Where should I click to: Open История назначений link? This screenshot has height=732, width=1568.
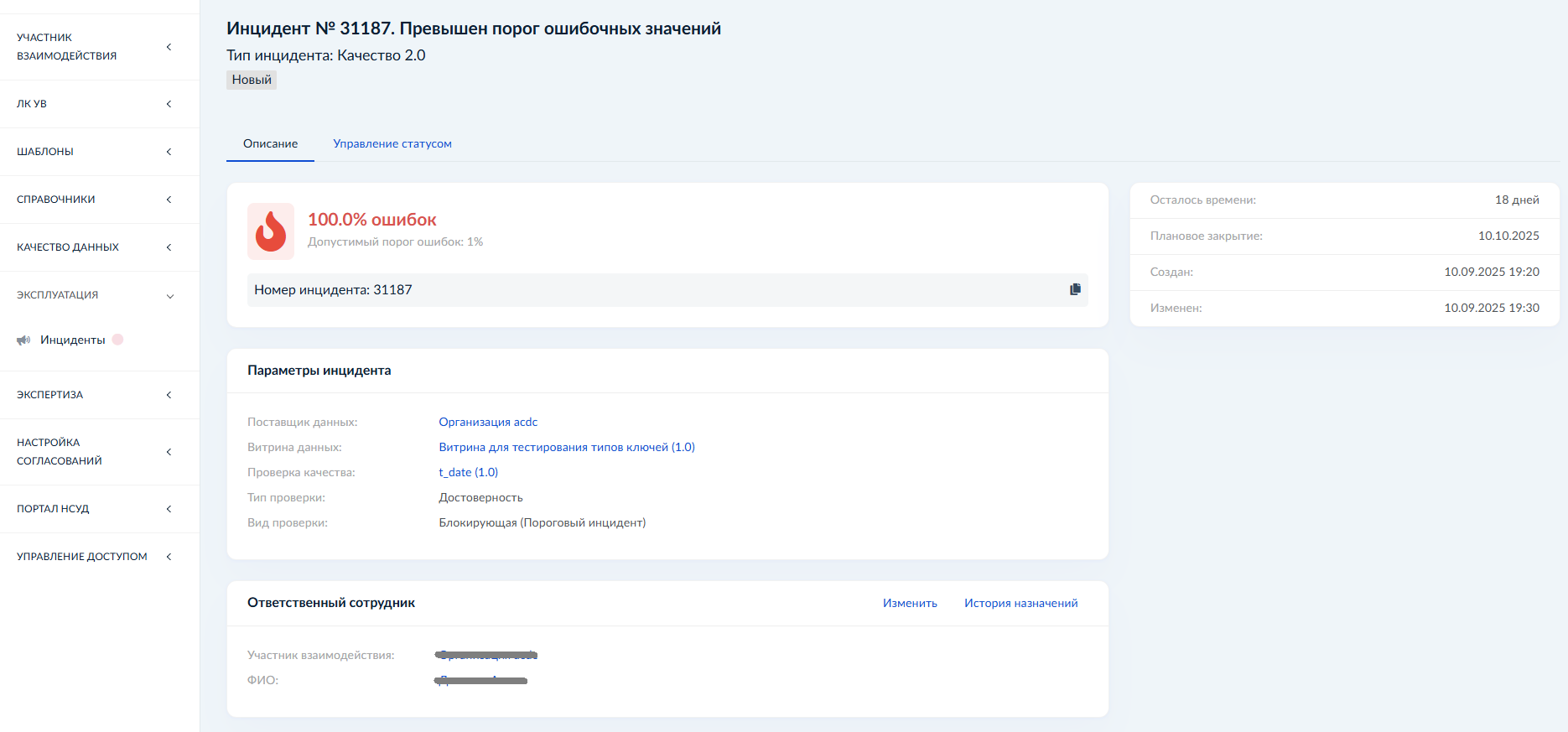[1020, 603]
